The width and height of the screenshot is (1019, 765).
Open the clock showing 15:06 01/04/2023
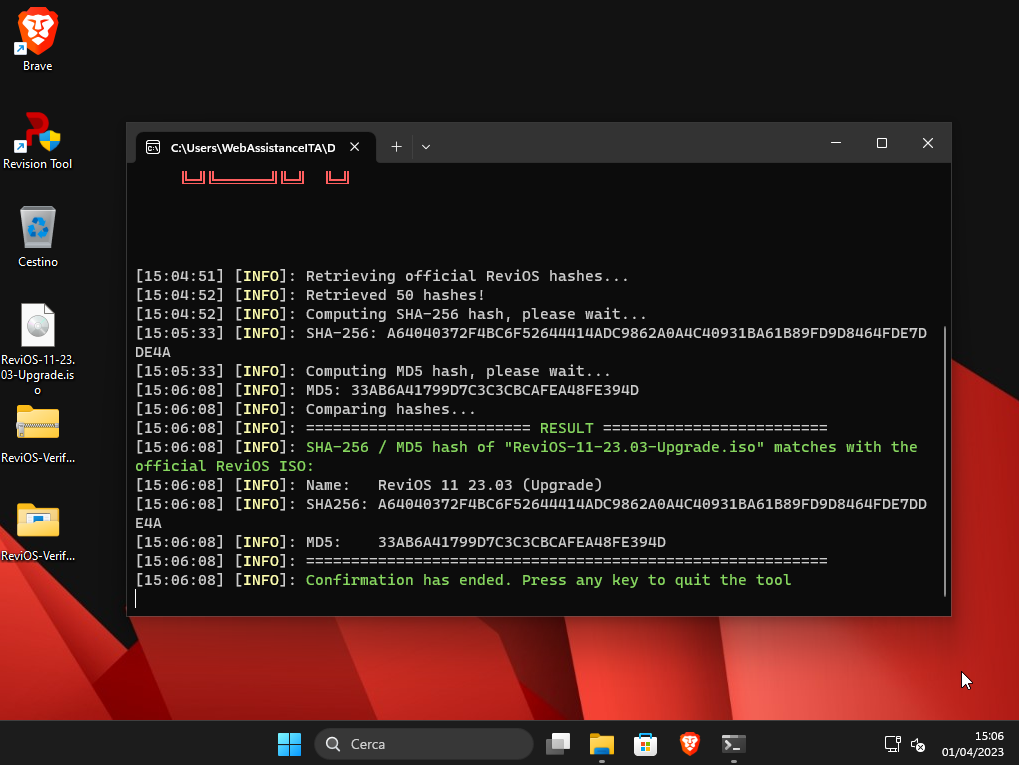(x=973, y=744)
